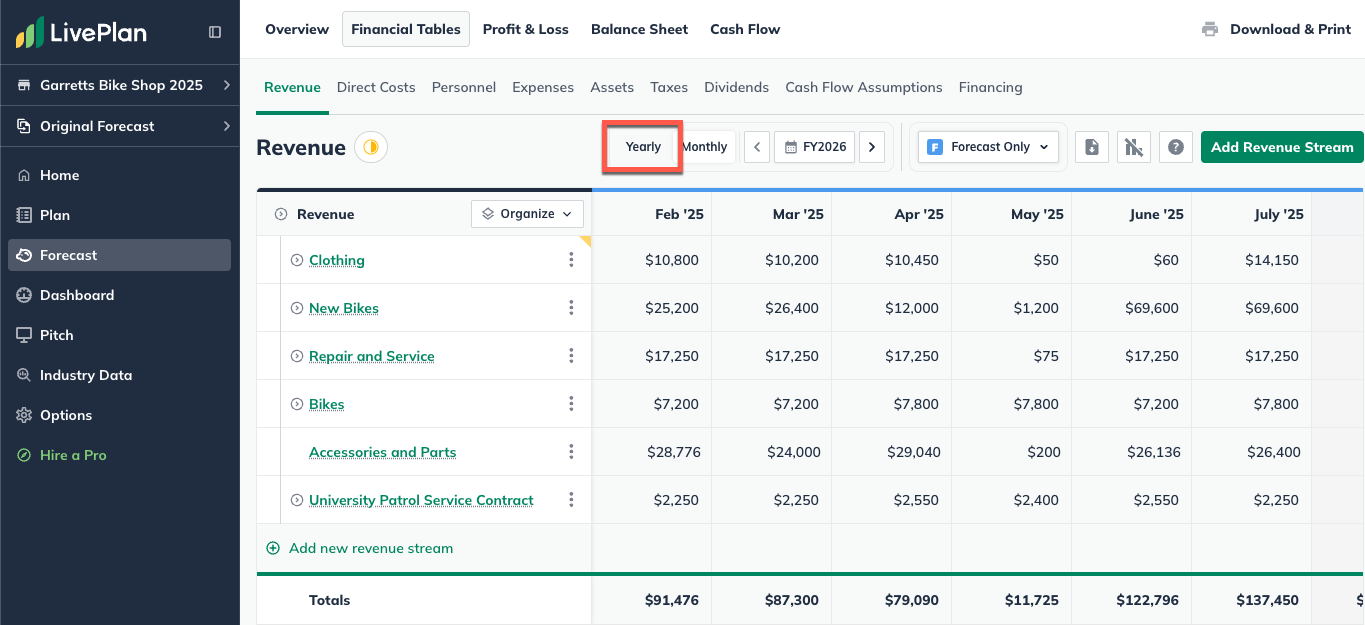Open the Personnel sub-tab
1365x625 pixels.
(x=464, y=87)
